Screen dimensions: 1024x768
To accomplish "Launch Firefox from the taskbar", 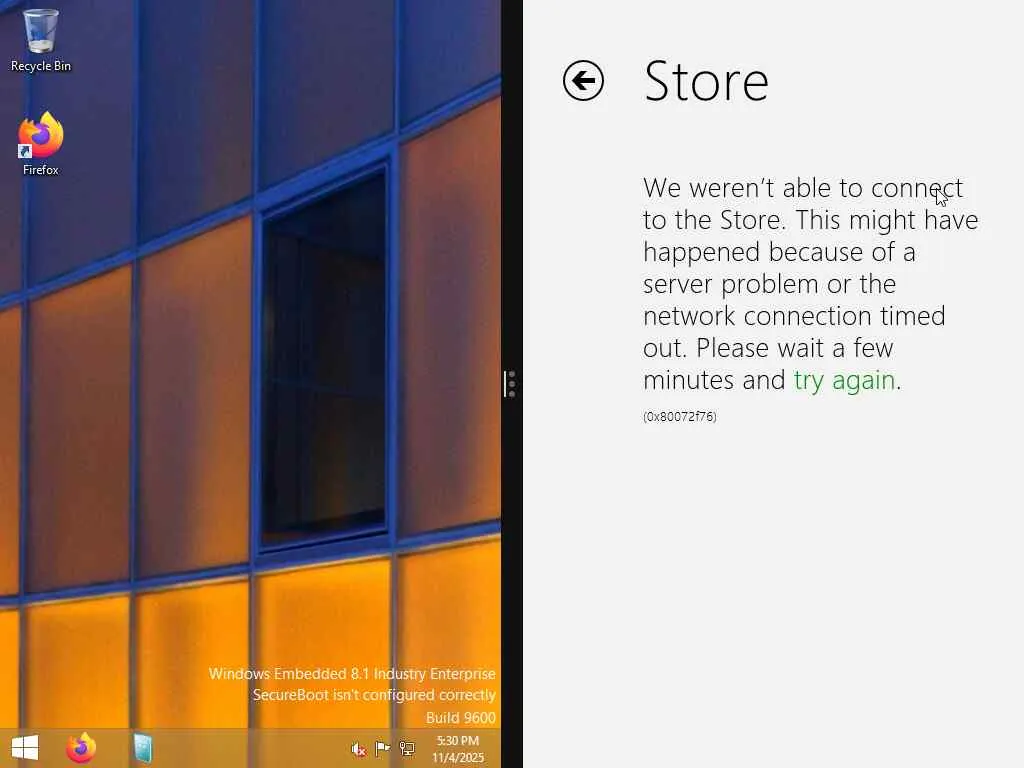I will click(x=81, y=748).
